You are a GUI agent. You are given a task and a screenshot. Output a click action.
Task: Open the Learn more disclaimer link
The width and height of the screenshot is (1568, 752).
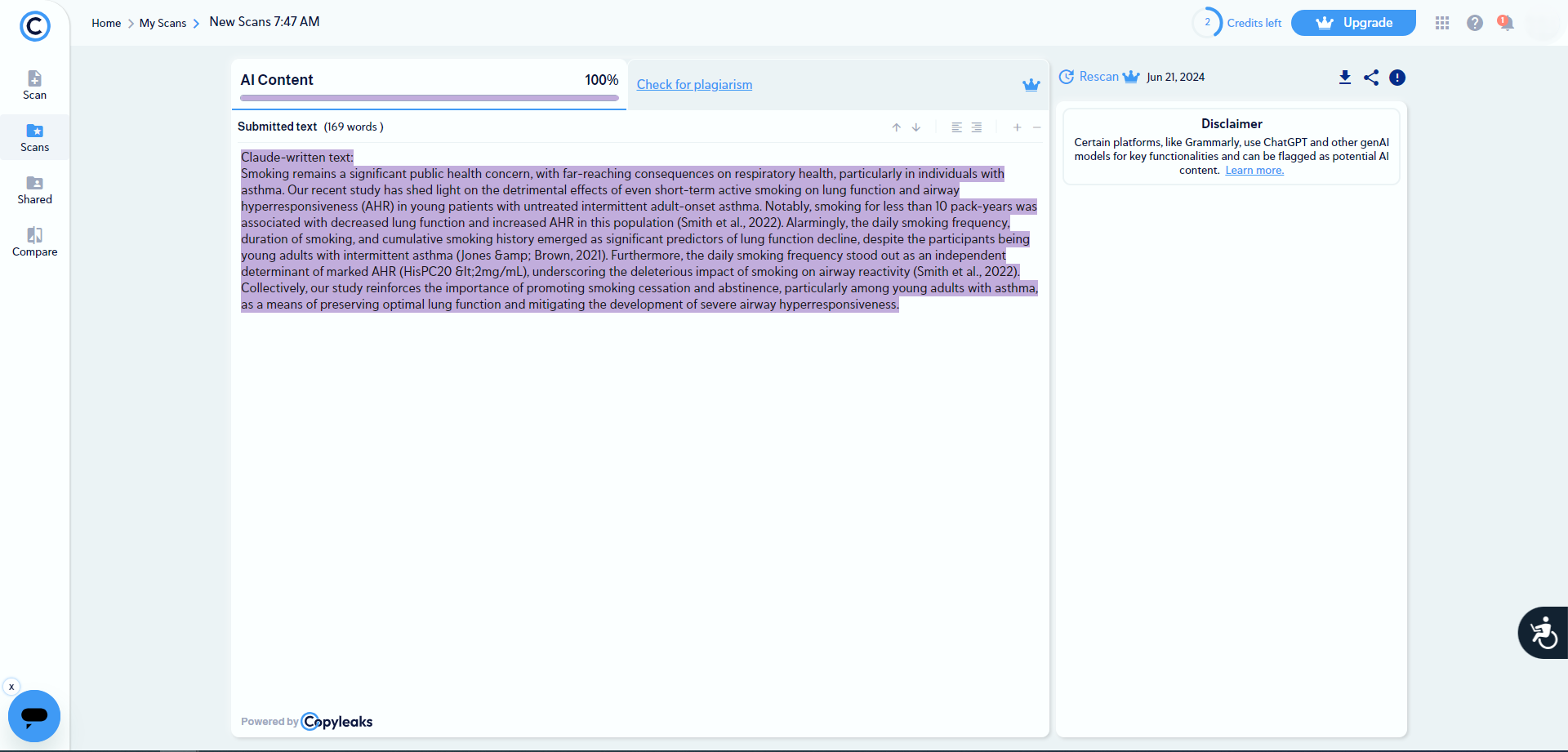[x=1254, y=171]
